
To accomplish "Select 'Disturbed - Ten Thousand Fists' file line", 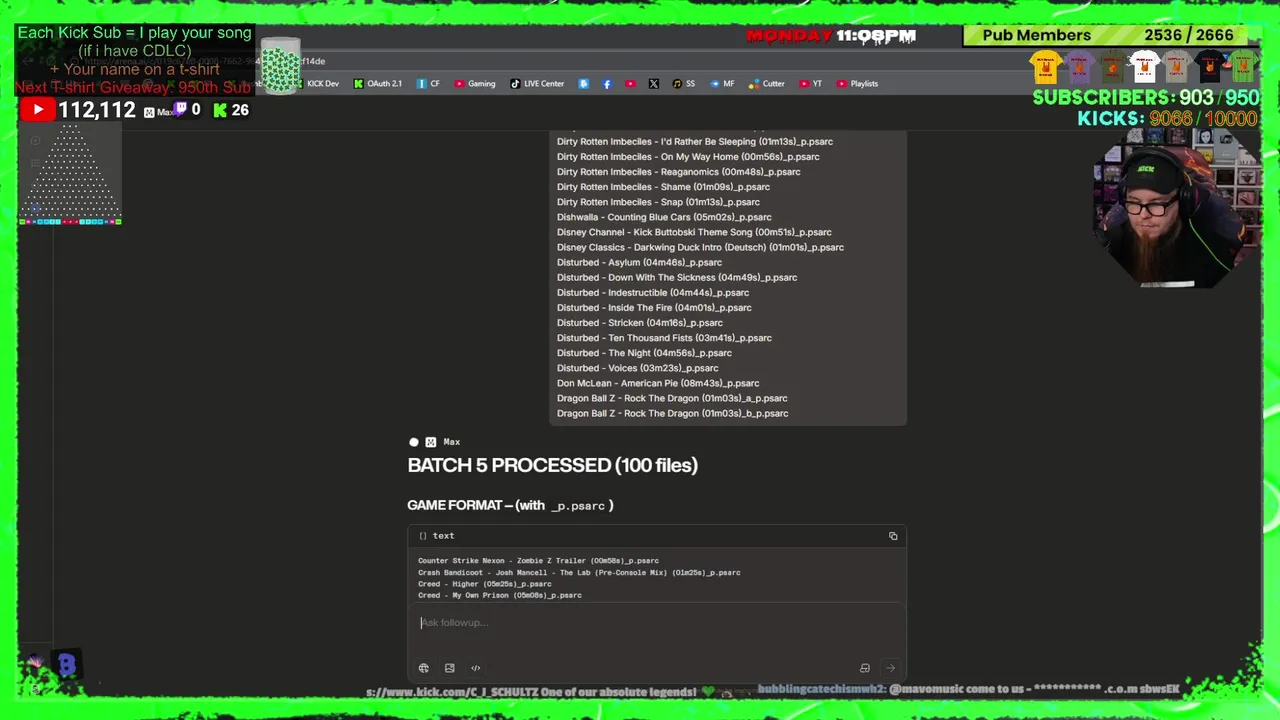I will pyautogui.click(x=664, y=338).
